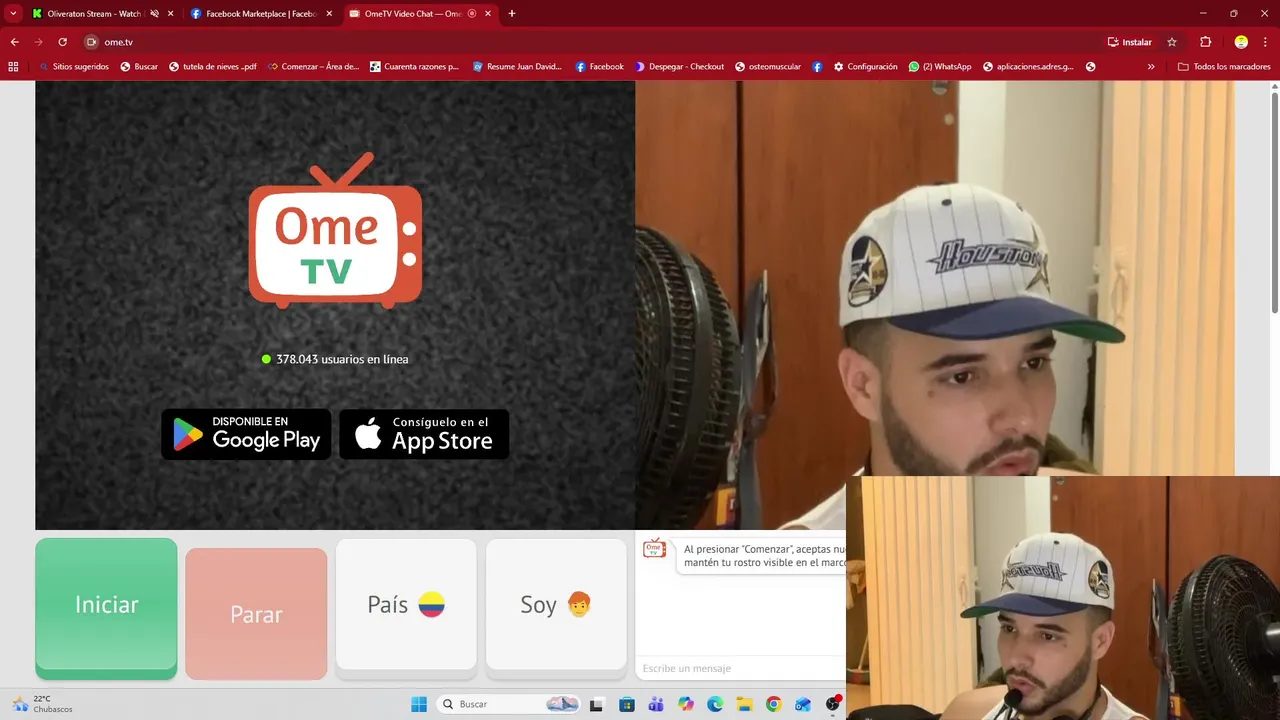
Task: Click the OmeTV avatar in chat message
Action: pyautogui.click(x=654, y=548)
